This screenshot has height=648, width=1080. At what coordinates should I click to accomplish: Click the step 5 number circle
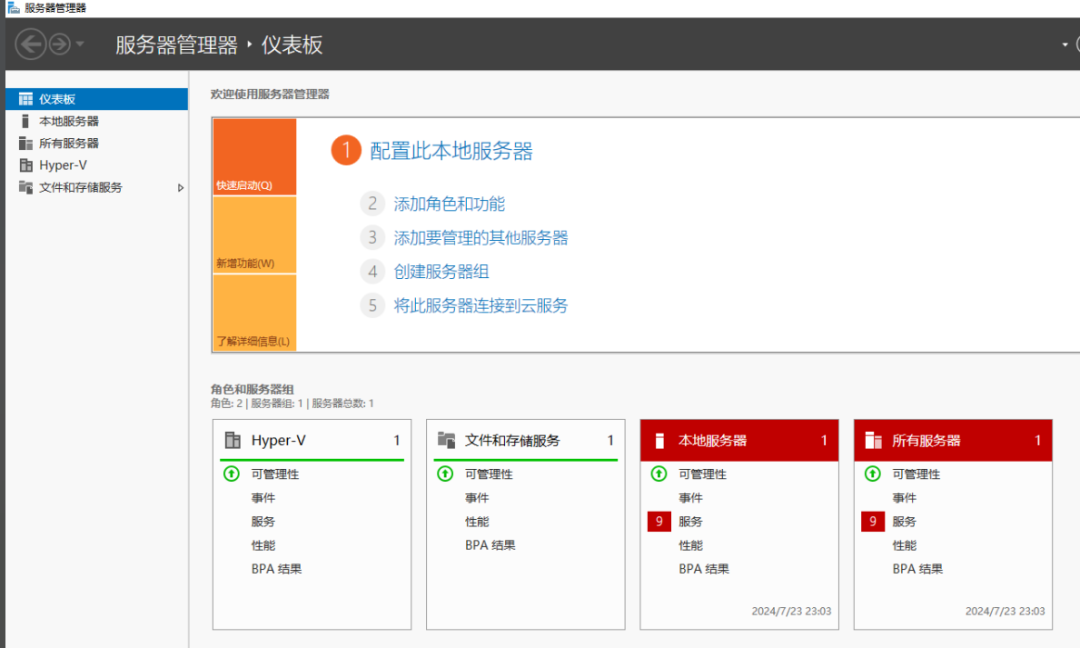coord(372,305)
